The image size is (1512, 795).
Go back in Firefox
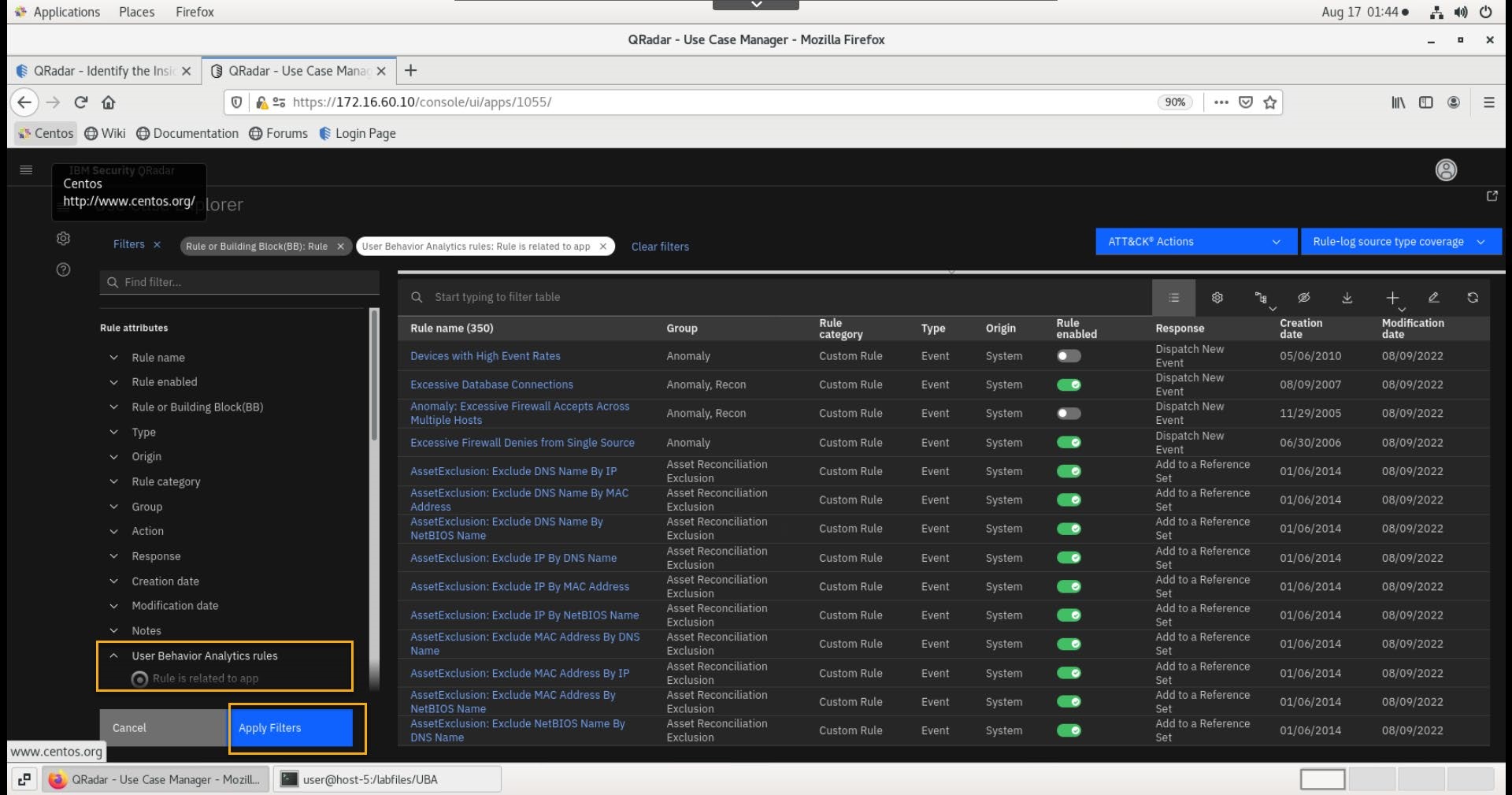[24, 102]
